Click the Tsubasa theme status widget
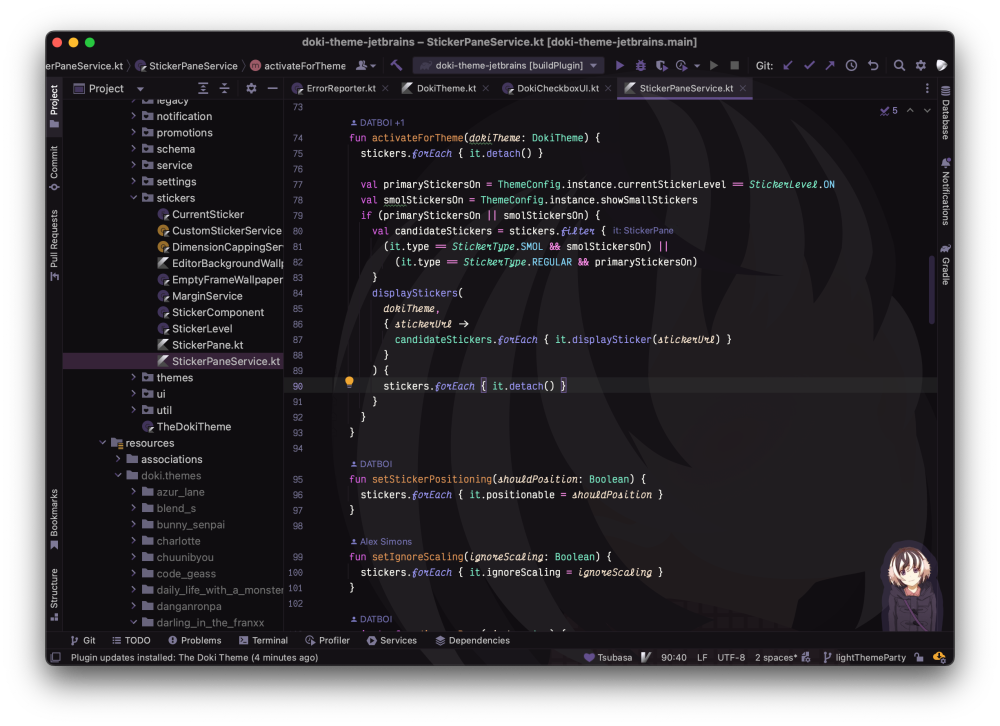1000x726 pixels. [608, 657]
